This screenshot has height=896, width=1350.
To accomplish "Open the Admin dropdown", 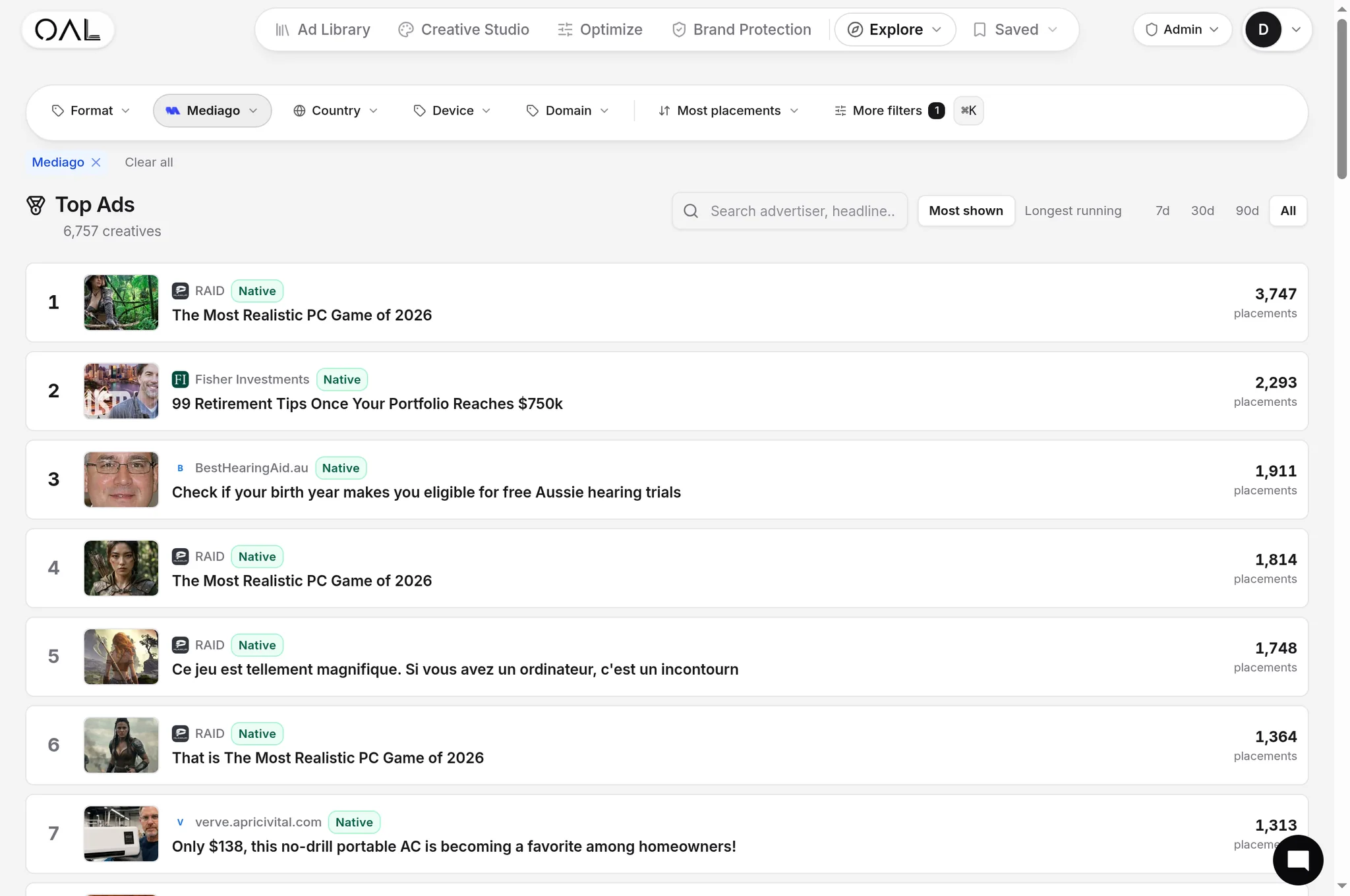I will click(1182, 30).
